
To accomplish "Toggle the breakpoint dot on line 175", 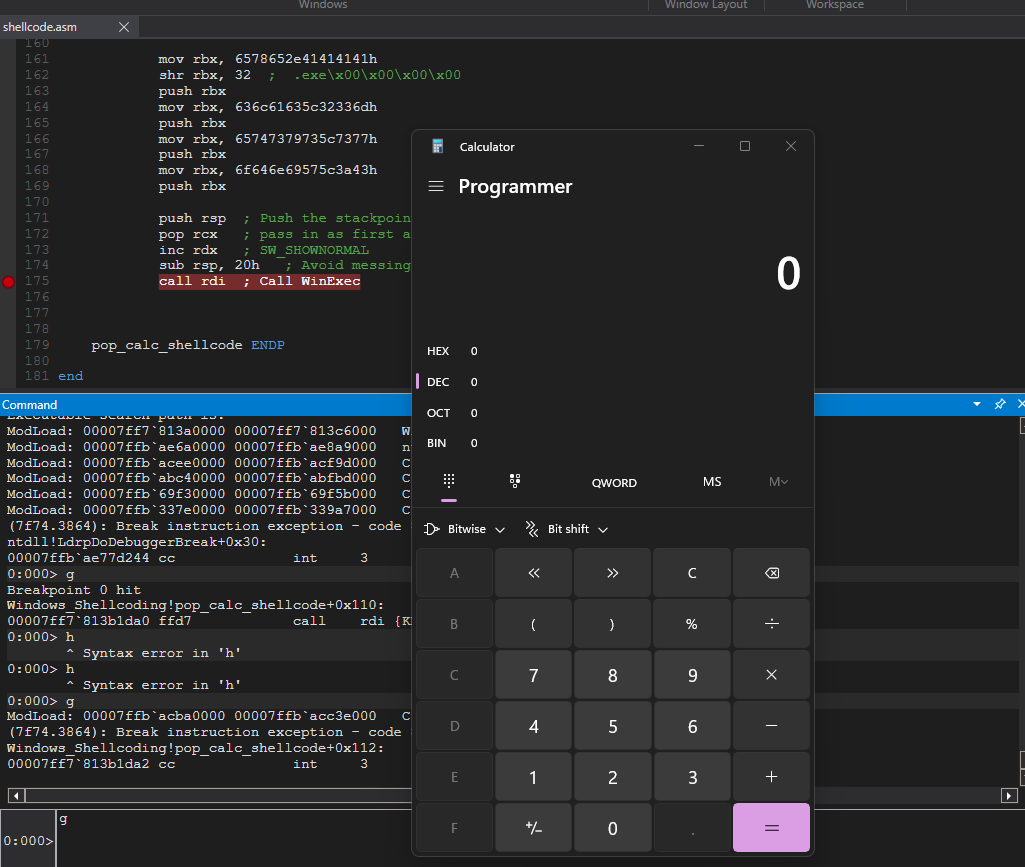I will [8, 282].
